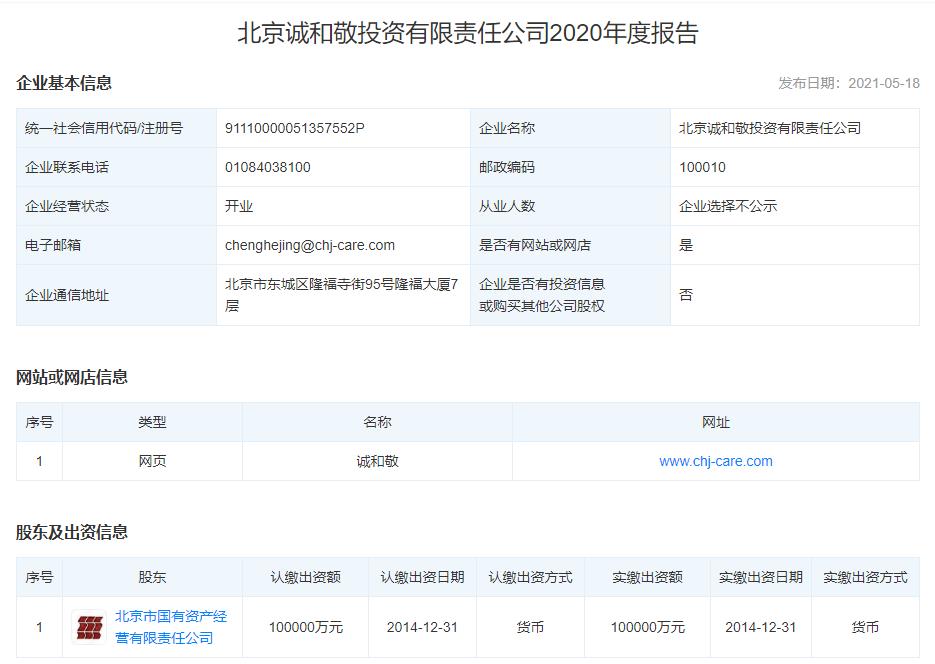
Task: Click the 实缴出资方式 column header
Action: coord(865,578)
